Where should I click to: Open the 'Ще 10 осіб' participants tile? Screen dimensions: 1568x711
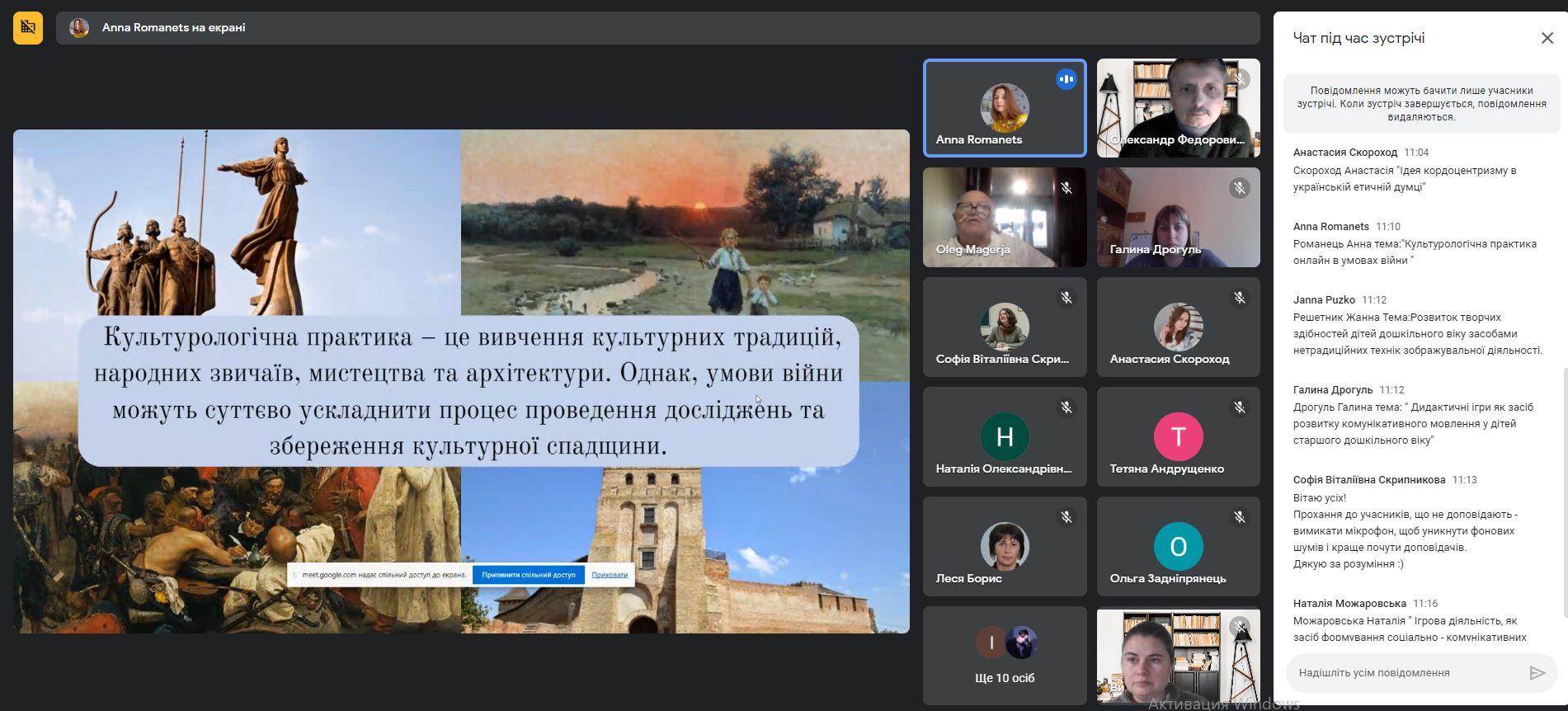1004,656
